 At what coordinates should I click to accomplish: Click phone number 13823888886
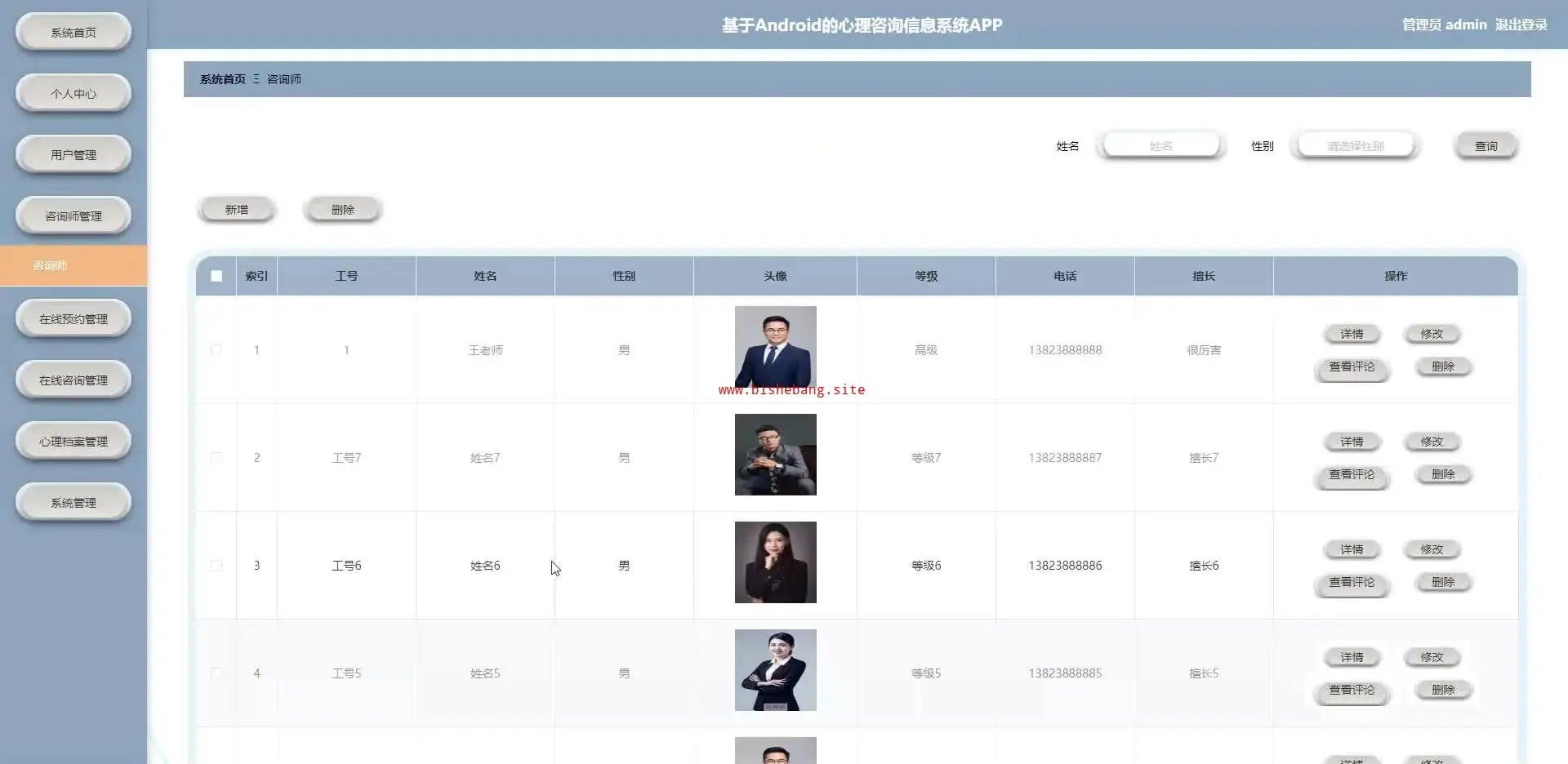[1065, 566]
